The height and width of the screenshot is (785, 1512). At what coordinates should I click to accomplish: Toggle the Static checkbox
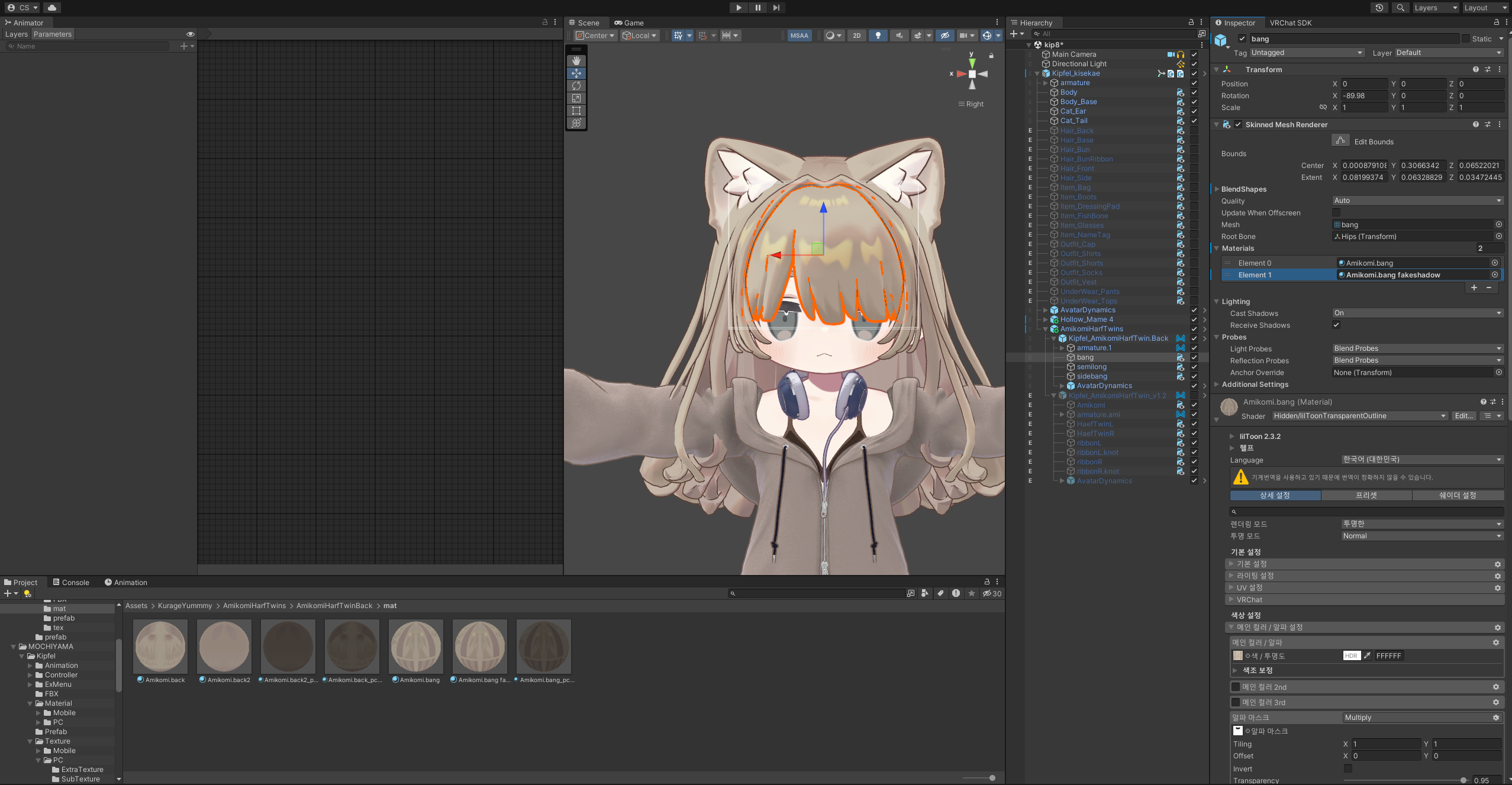tap(1466, 39)
